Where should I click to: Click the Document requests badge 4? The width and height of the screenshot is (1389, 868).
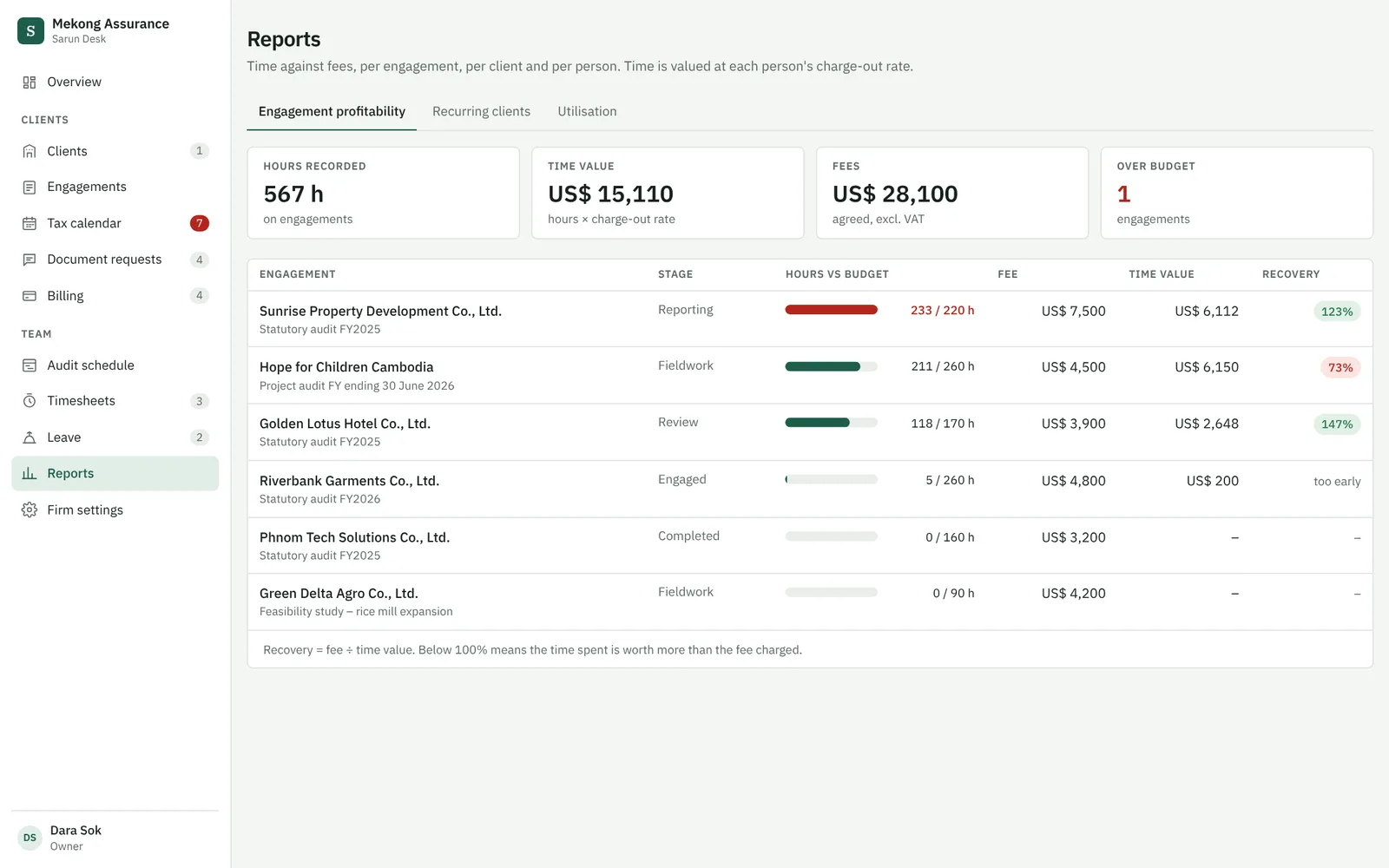[200, 260]
